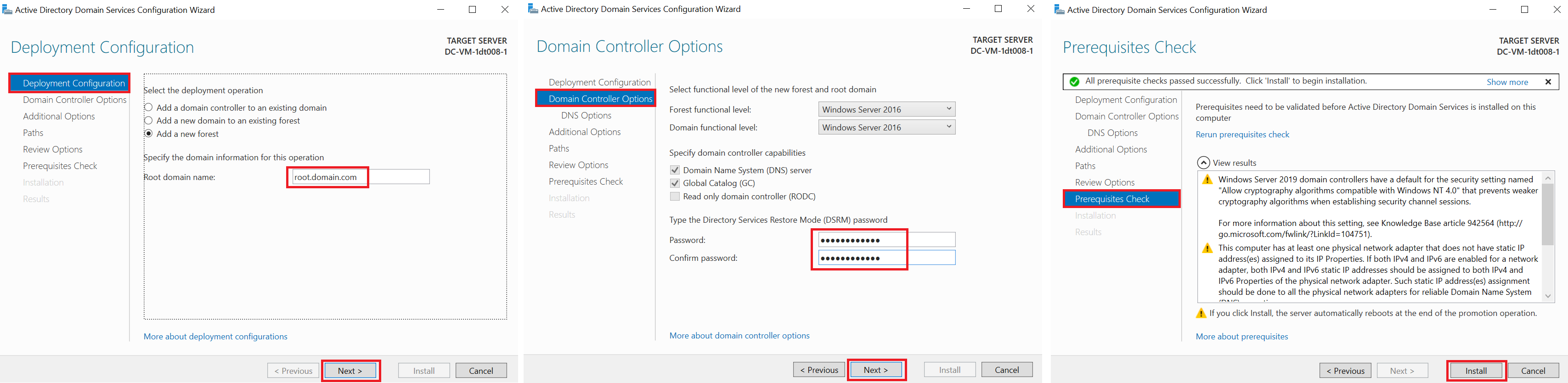Screen dimensions: 1568x383
Task: Click the results list scrollbar thumb
Action: (1548, 214)
